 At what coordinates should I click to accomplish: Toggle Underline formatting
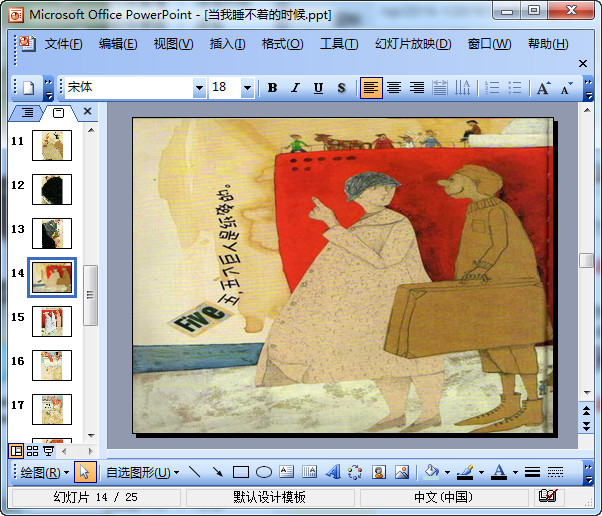click(x=318, y=88)
